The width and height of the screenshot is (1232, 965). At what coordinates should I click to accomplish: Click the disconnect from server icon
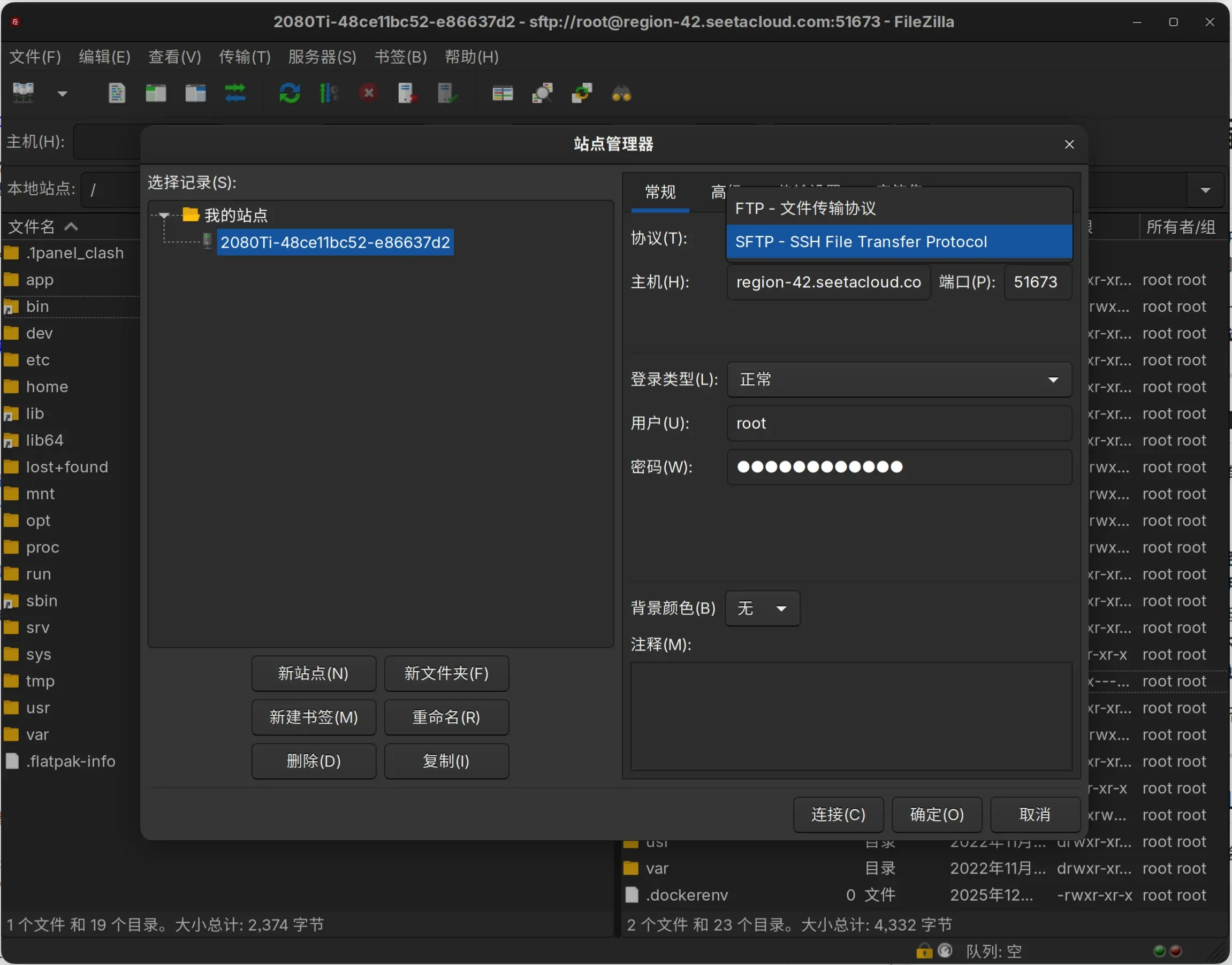tap(406, 93)
